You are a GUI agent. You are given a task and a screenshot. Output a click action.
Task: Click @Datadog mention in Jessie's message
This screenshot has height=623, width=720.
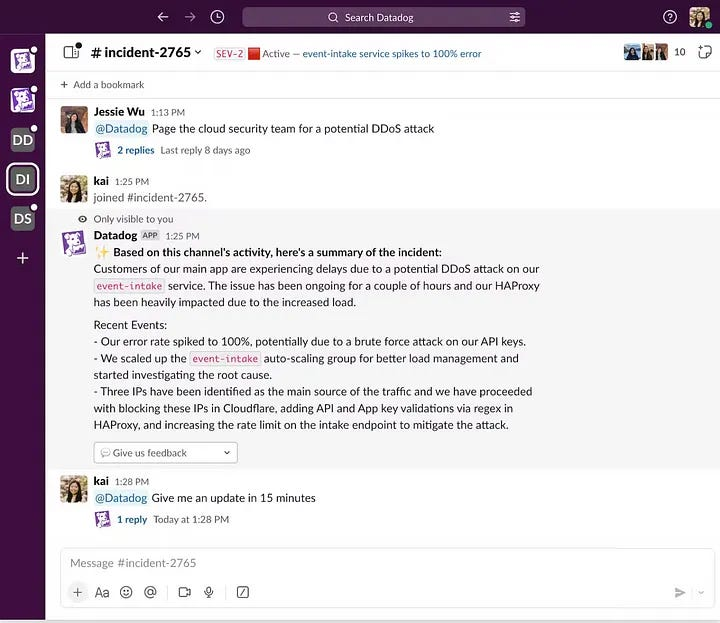[x=121, y=129]
